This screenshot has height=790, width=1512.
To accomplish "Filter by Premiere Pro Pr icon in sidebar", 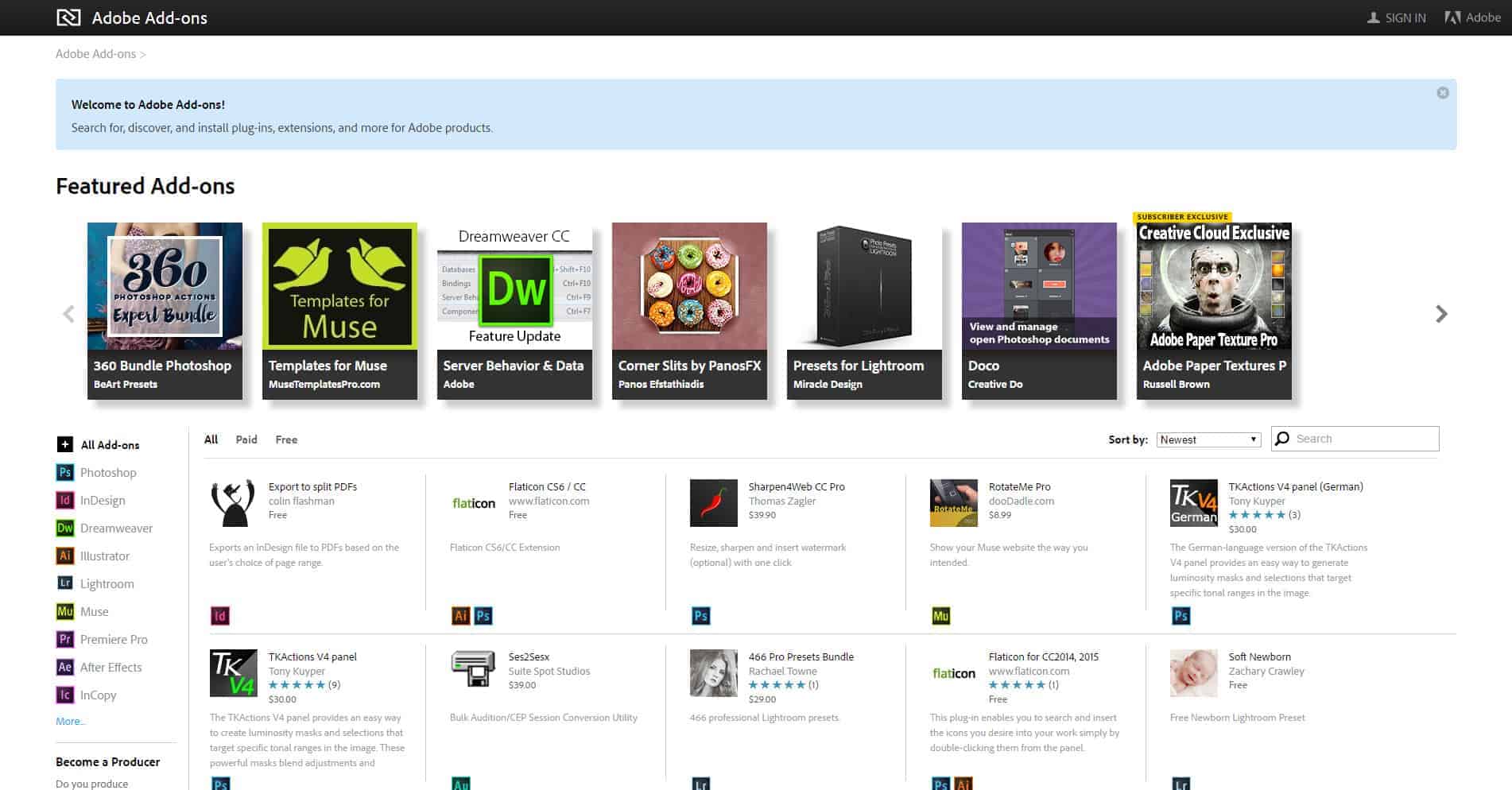I will coord(64,639).
